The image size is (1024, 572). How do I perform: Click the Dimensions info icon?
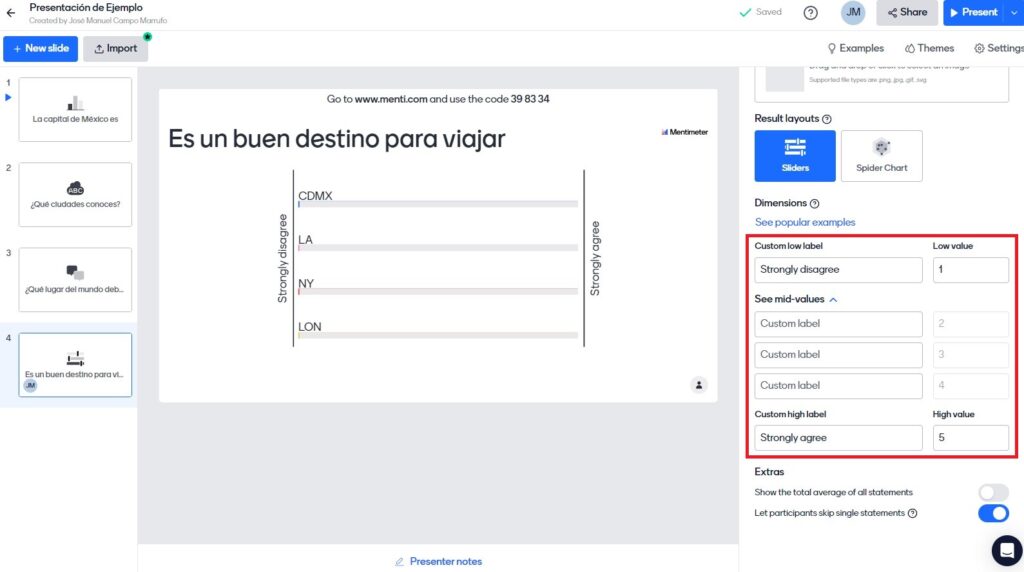pos(815,203)
